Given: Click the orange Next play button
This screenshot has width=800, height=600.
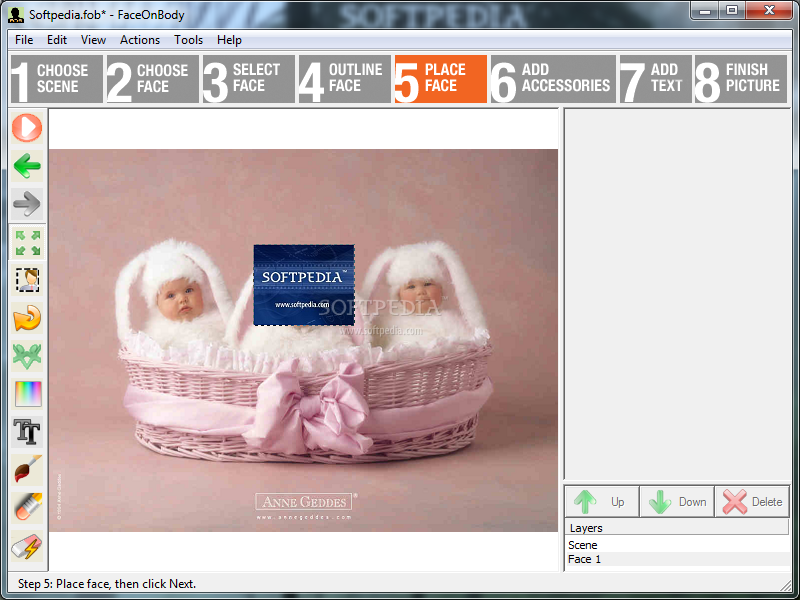Looking at the screenshot, I should tap(27, 128).
